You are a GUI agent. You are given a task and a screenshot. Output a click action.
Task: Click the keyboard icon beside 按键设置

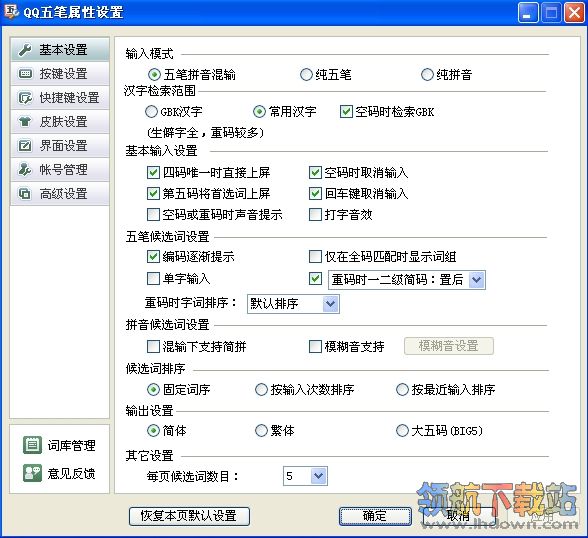tap(25, 73)
